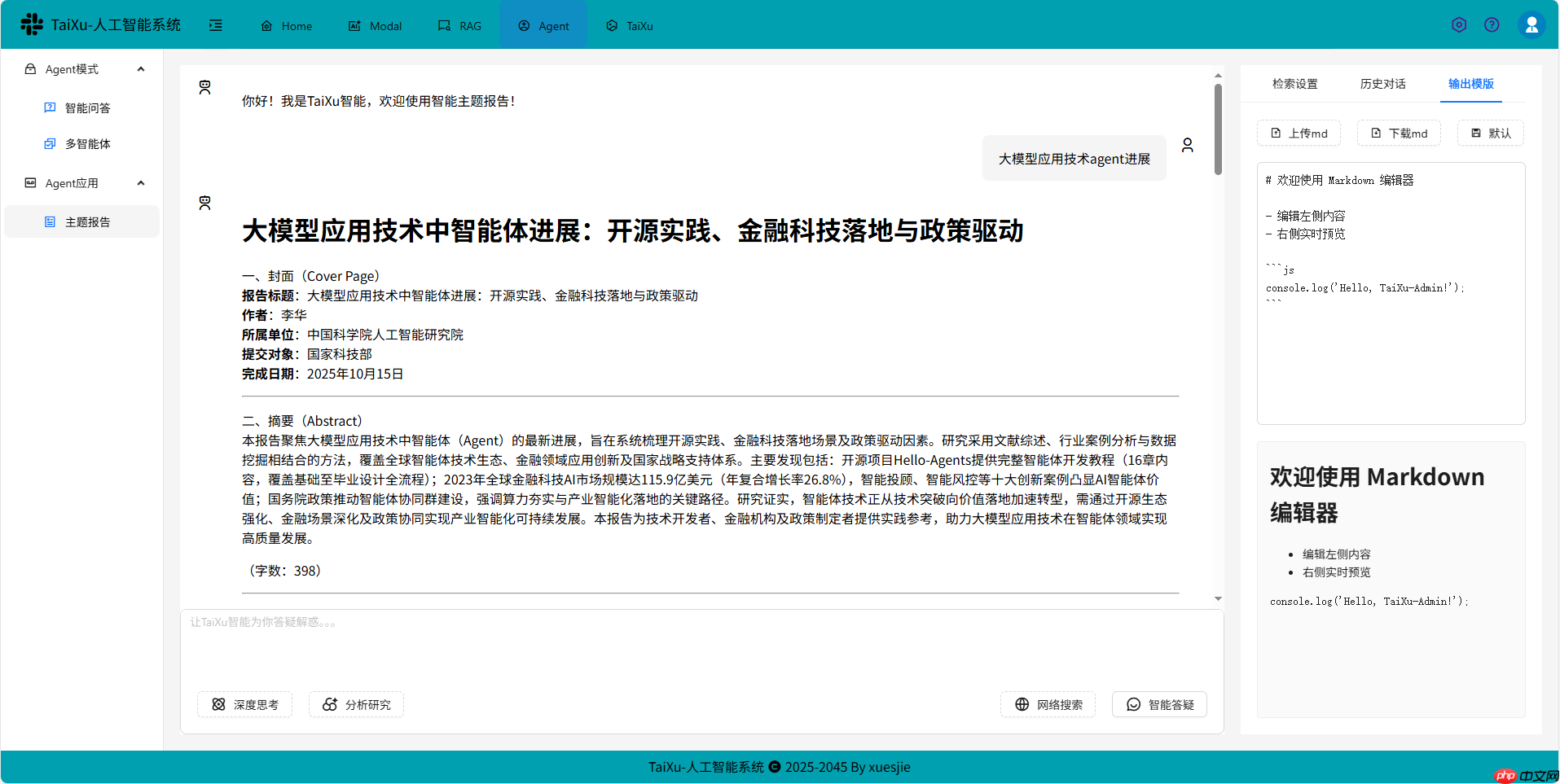Collapse the Agent应用 section
The width and height of the screenshot is (1560, 784).
click(x=140, y=182)
